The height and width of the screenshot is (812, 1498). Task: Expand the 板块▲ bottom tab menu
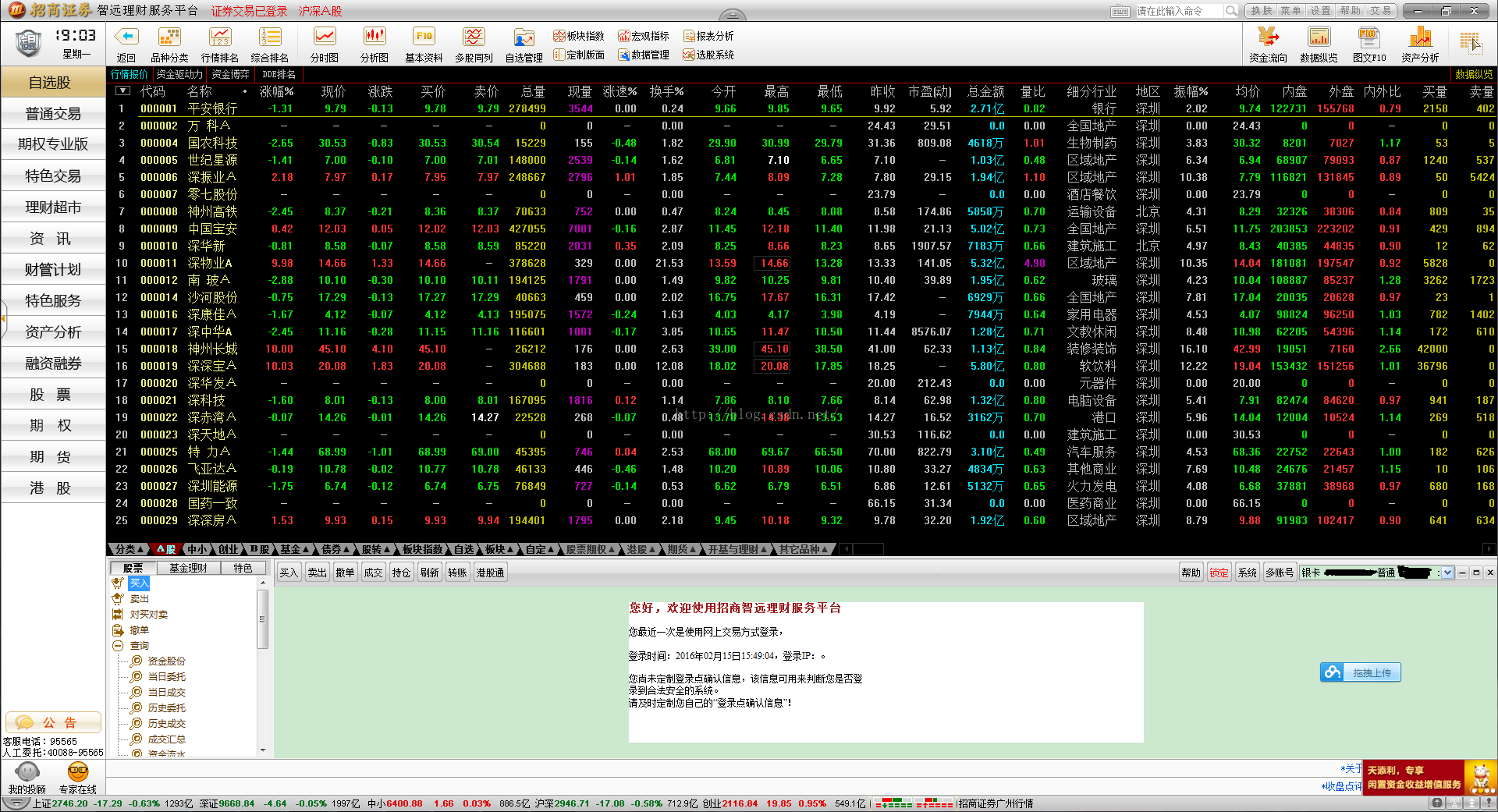499,549
